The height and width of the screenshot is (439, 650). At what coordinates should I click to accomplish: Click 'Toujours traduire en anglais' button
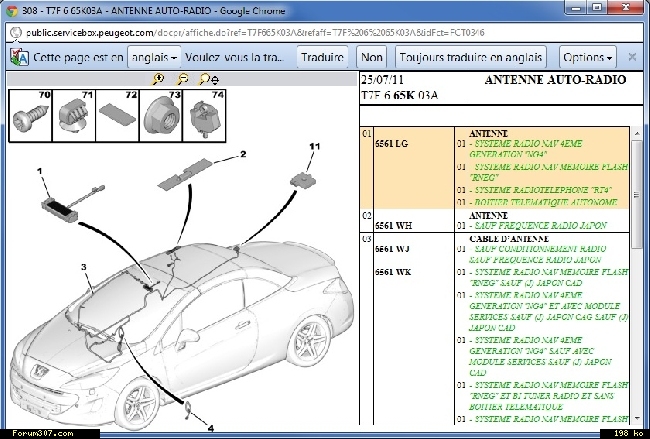(x=471, y=57)
